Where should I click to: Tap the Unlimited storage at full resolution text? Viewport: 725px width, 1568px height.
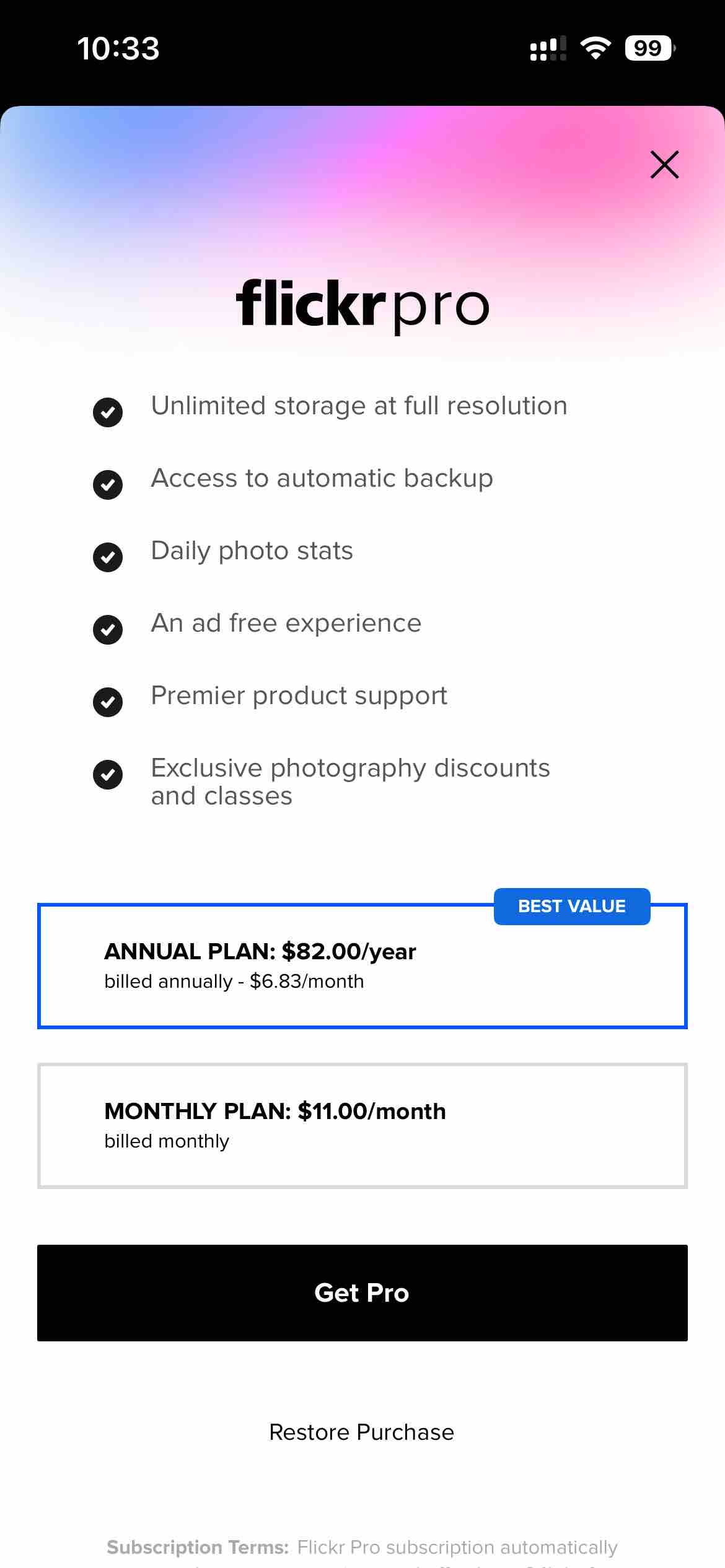[359, 406]
